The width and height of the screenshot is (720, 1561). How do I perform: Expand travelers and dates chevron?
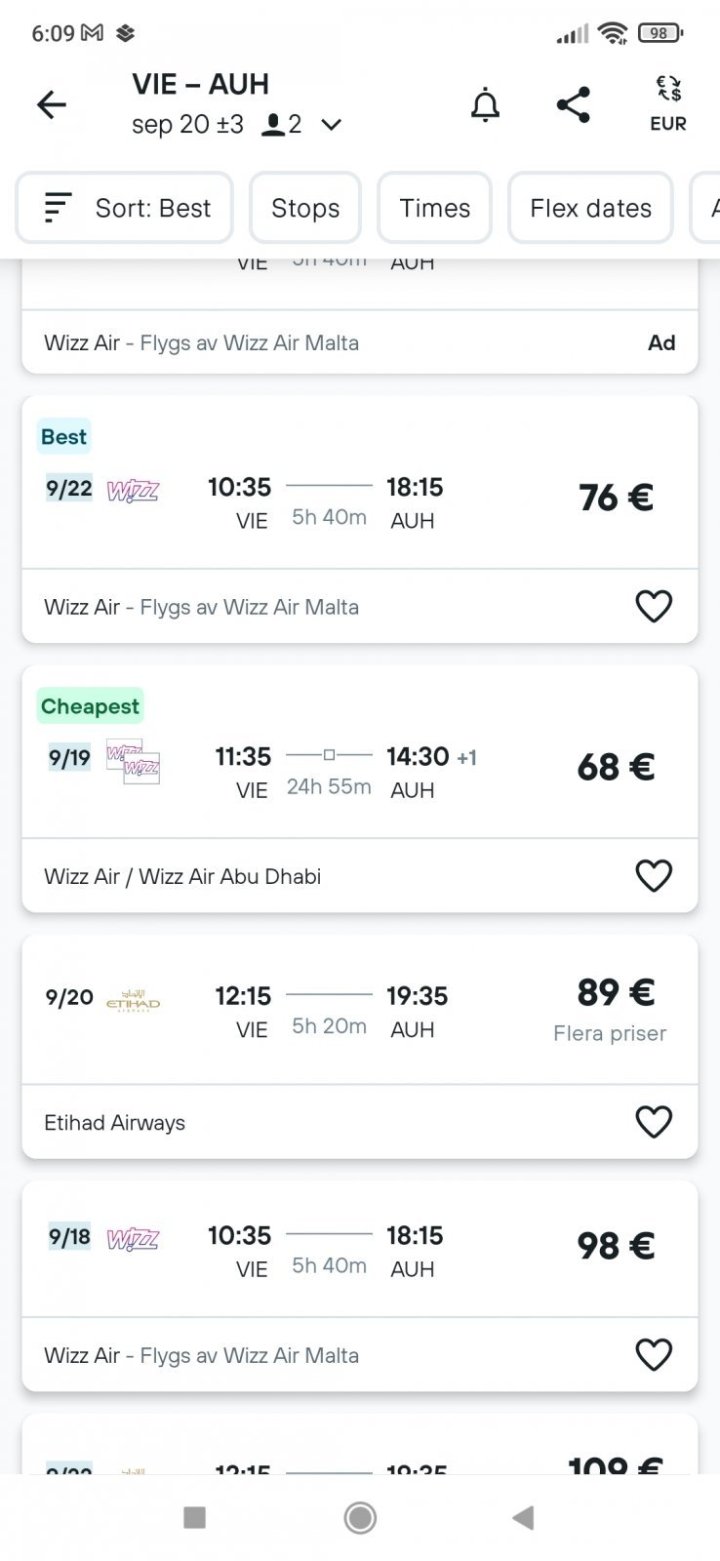[x=331, y=125]
